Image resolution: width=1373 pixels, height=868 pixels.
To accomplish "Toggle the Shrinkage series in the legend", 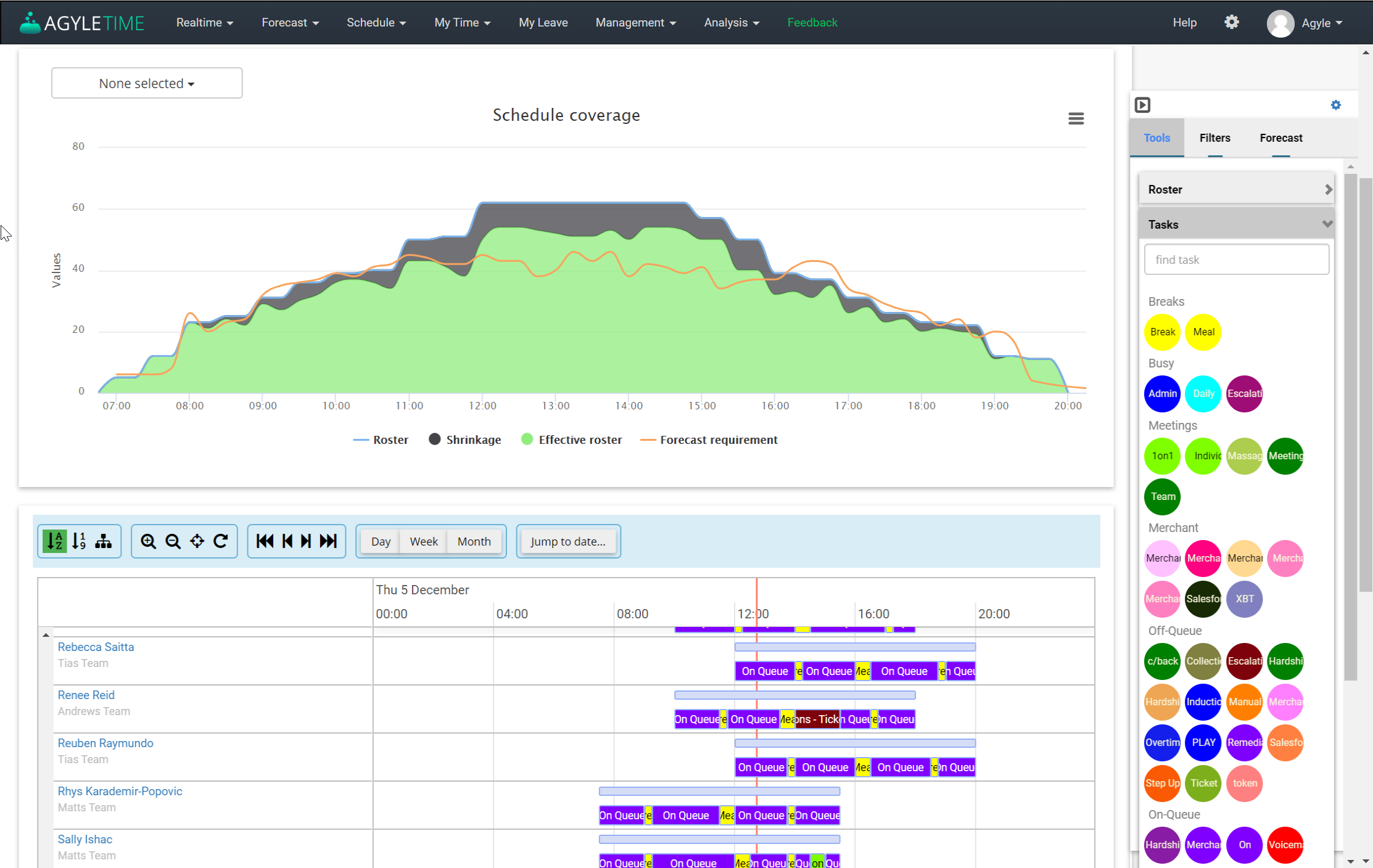I will pyautogui.click(x=465, y=440).
